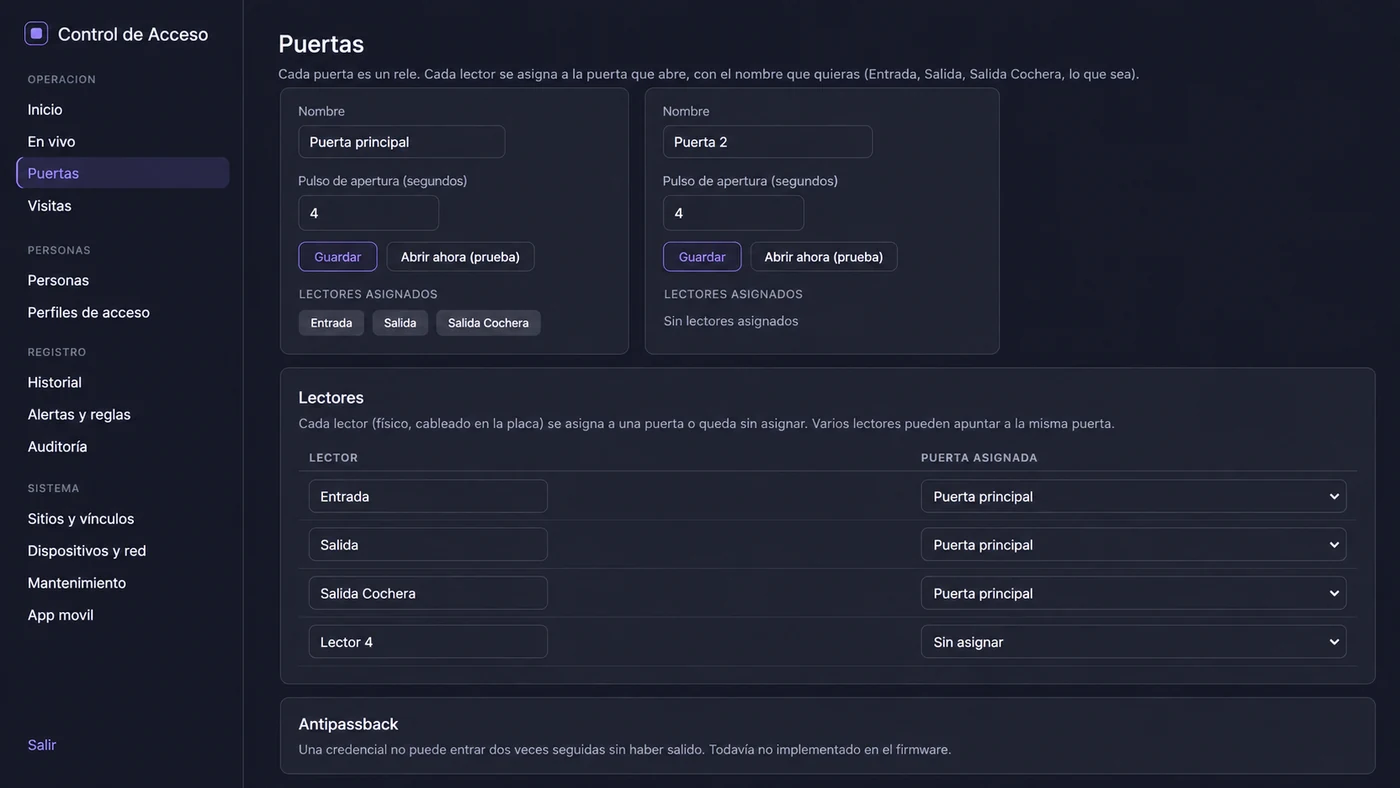1400x788 pixels.
Task: Focus the pulse seconds field for Puerta 2
Action: point(733,213)
